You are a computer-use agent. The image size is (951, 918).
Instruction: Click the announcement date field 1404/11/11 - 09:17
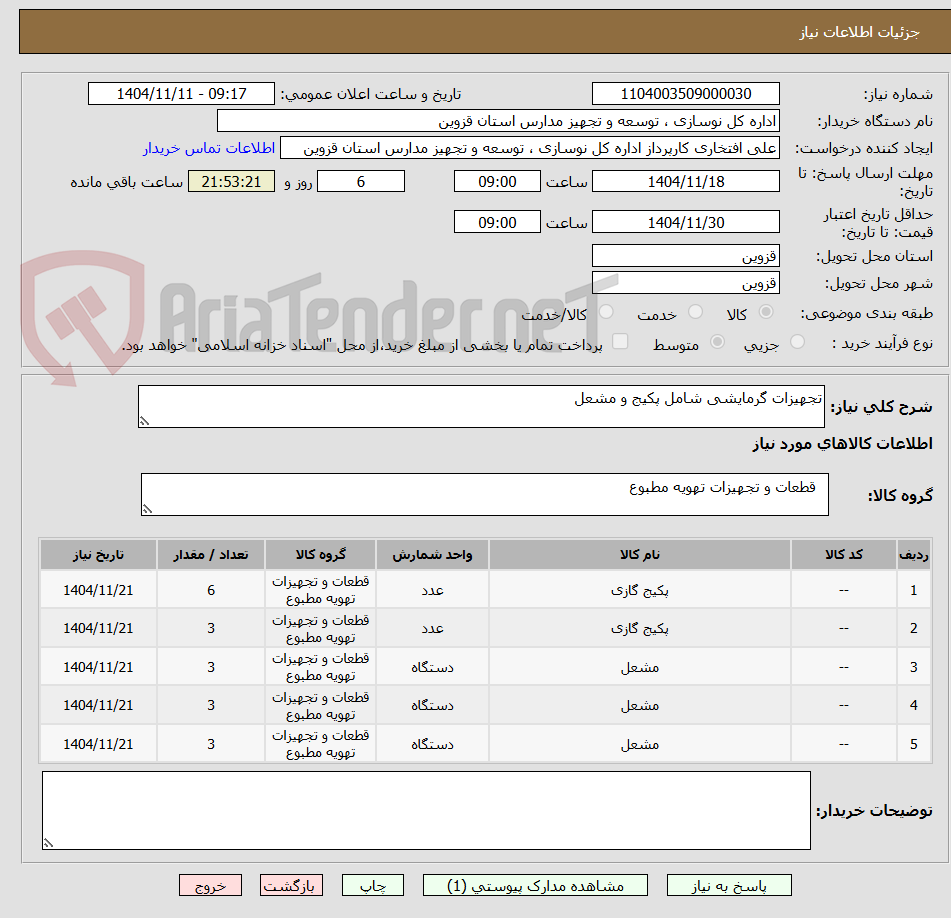click(181, 94)
